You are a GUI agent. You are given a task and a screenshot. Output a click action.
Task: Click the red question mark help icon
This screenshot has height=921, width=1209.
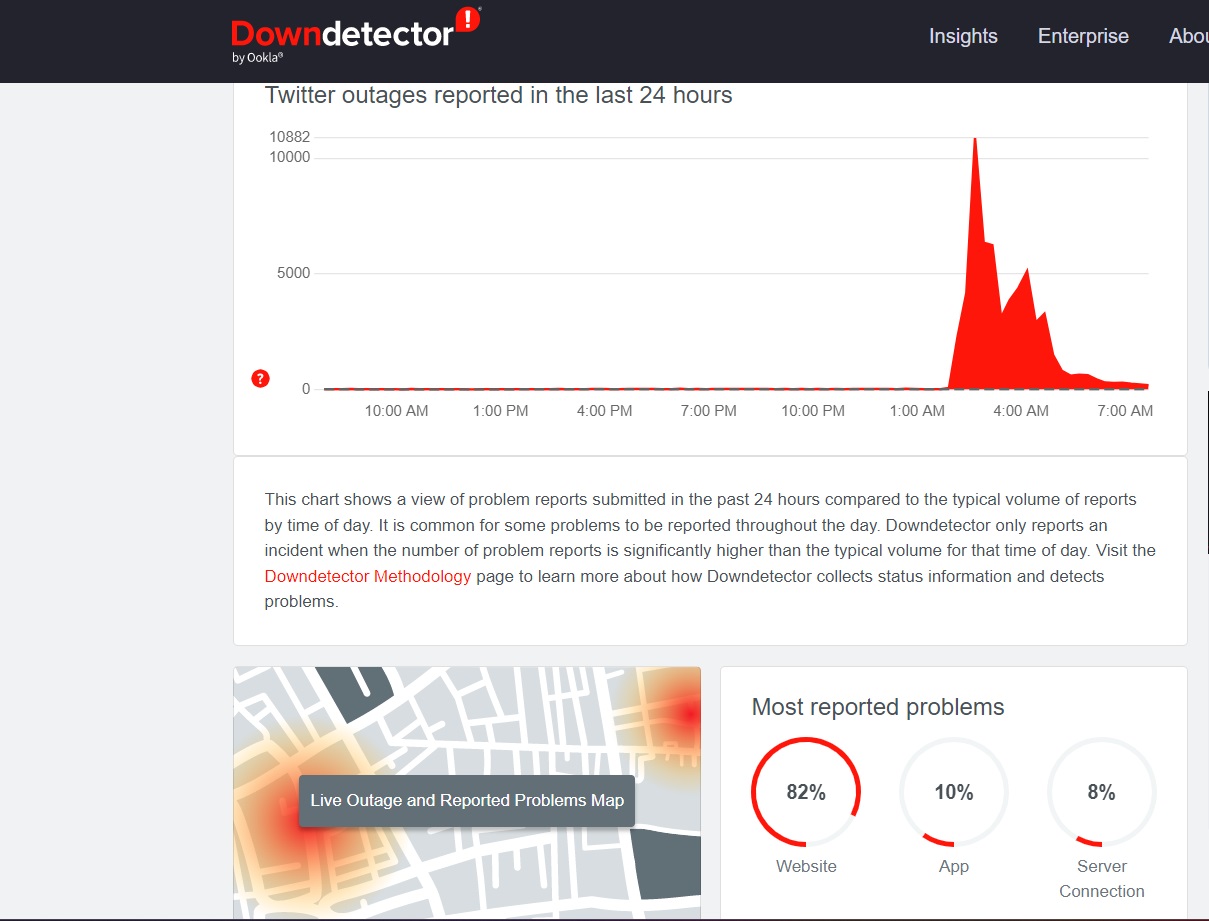click(x=260, y=378)
